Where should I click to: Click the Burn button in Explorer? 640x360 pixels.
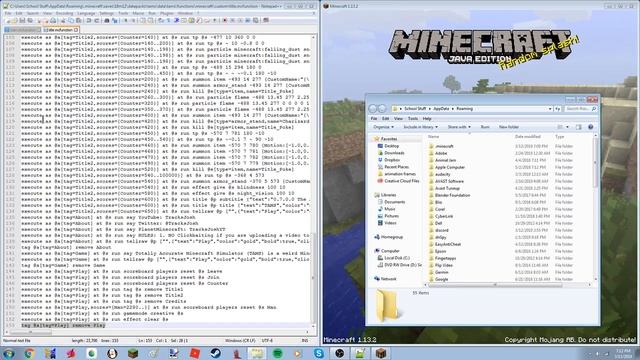tap(485, 127)
